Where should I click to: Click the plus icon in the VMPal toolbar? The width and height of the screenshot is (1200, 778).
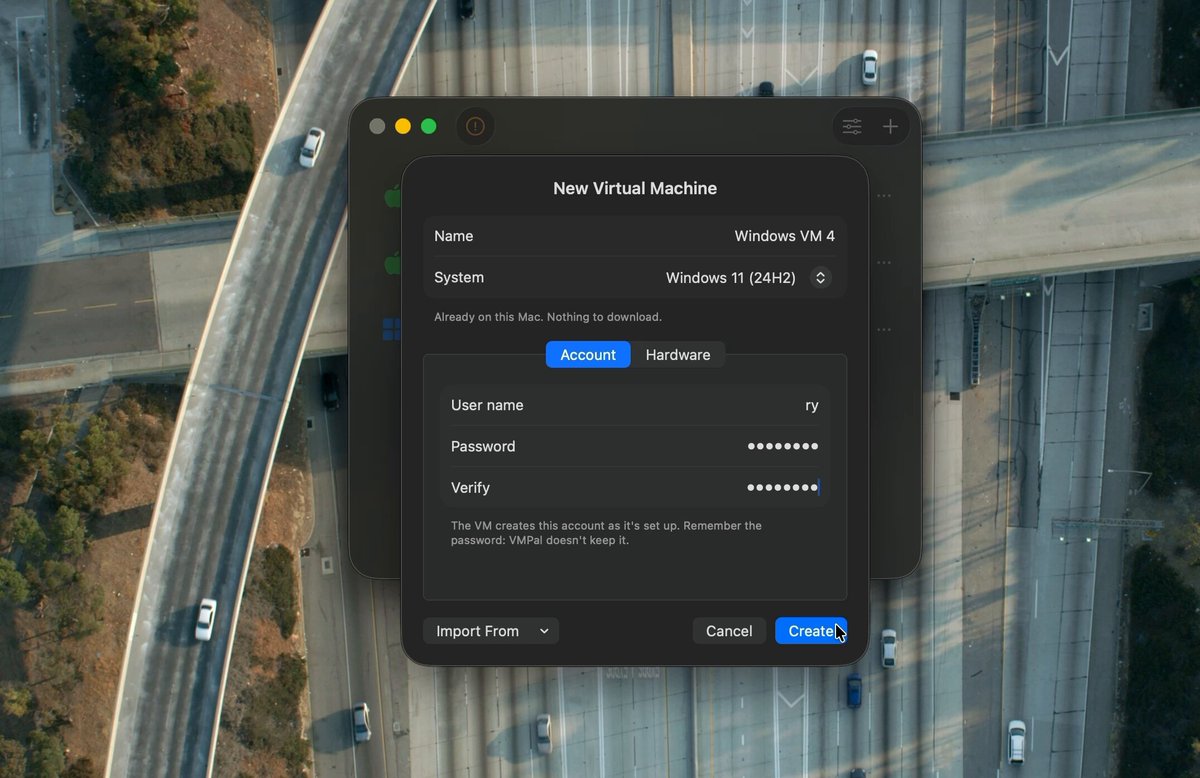coord(890,126)
